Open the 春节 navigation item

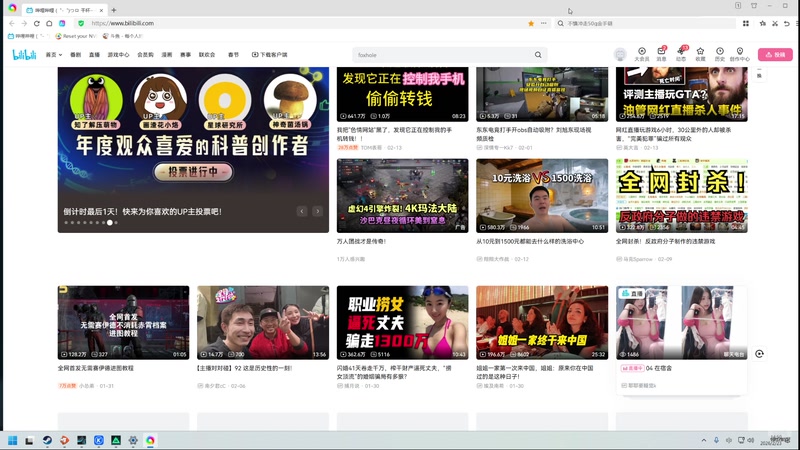[234, 55]
